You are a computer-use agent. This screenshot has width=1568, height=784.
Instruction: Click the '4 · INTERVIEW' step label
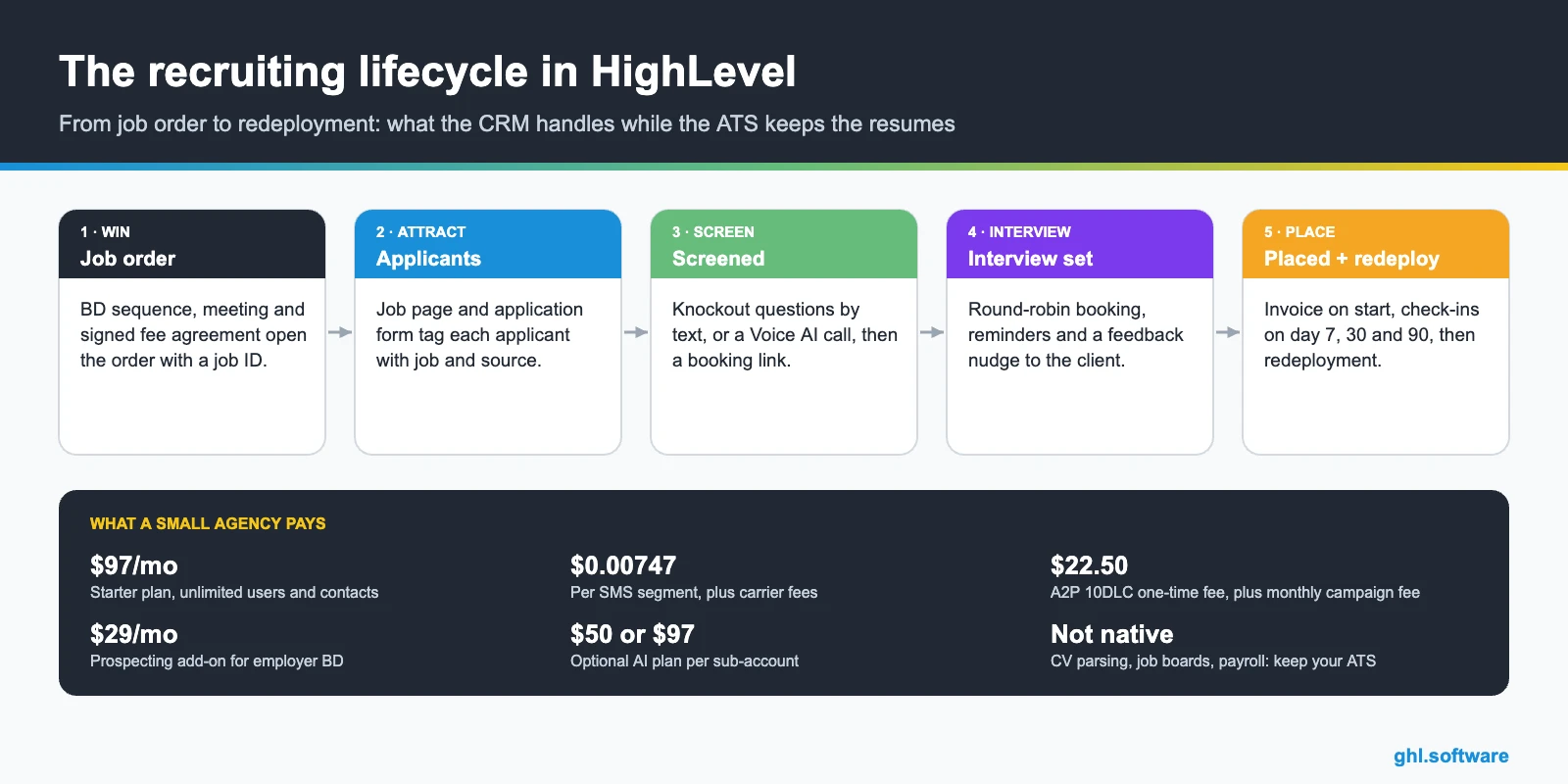pyautogui.click(x=1019, y=232)
